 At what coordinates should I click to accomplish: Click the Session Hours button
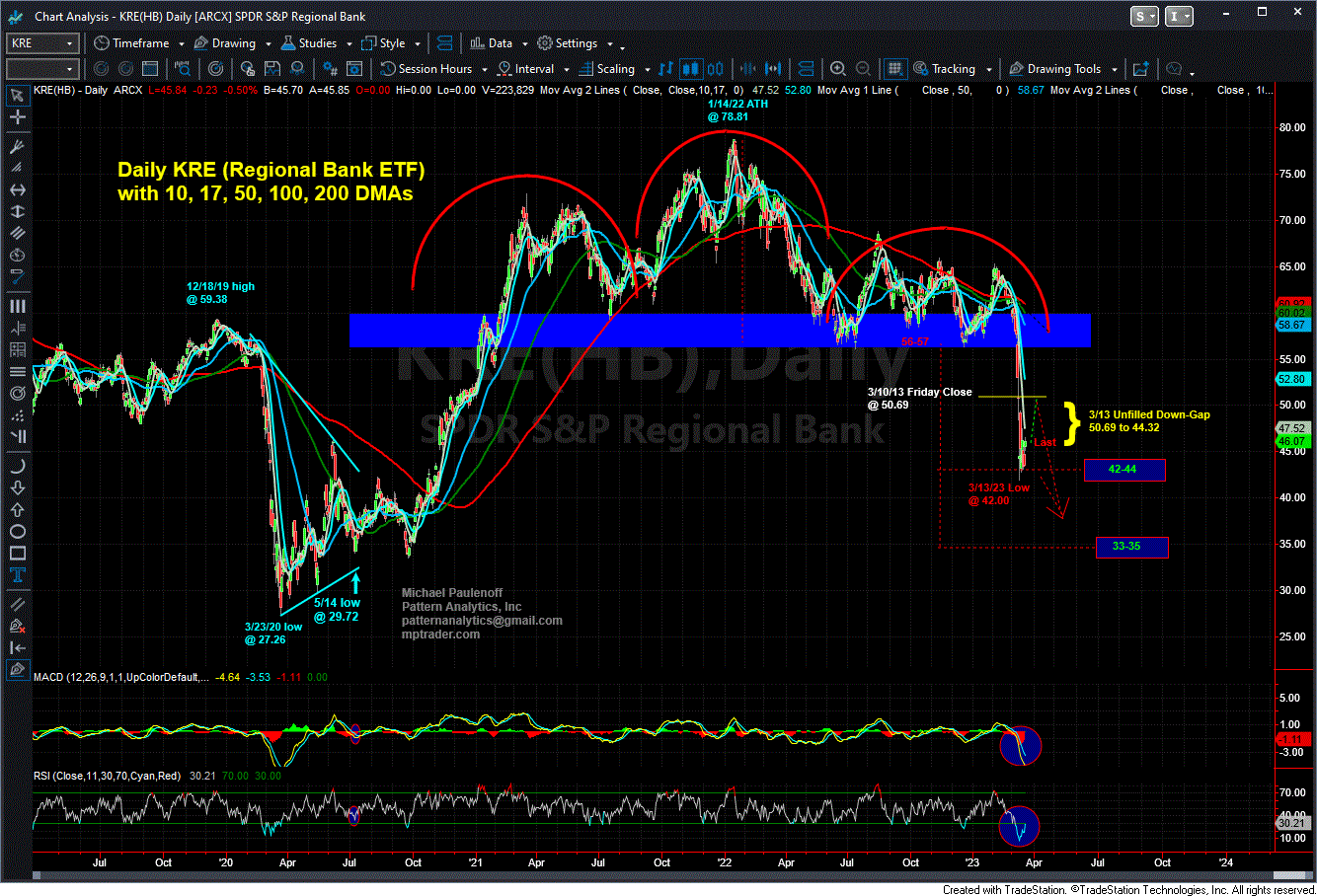pos(426,69)
